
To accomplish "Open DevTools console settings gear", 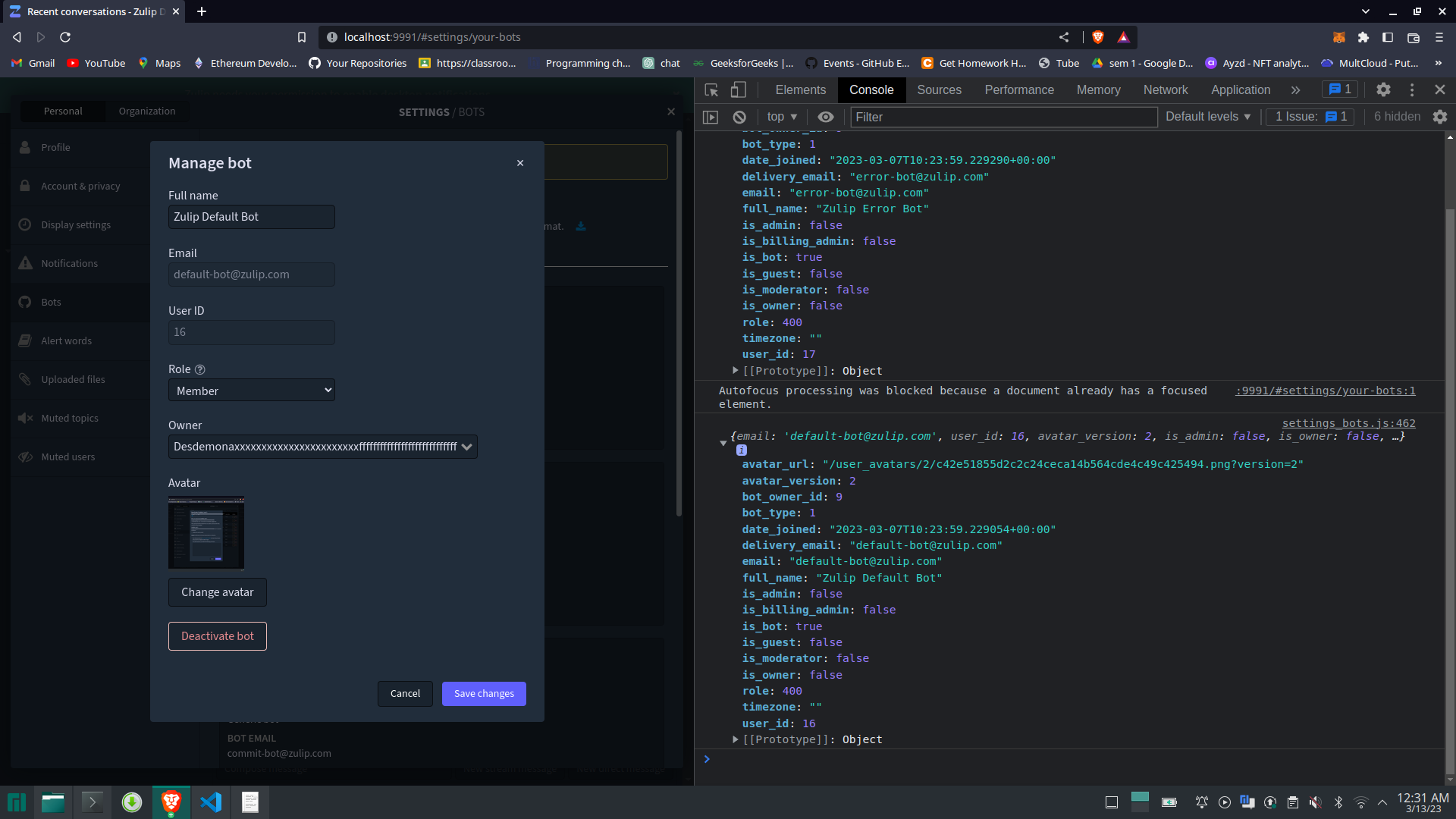I will tap(1440, 117).
